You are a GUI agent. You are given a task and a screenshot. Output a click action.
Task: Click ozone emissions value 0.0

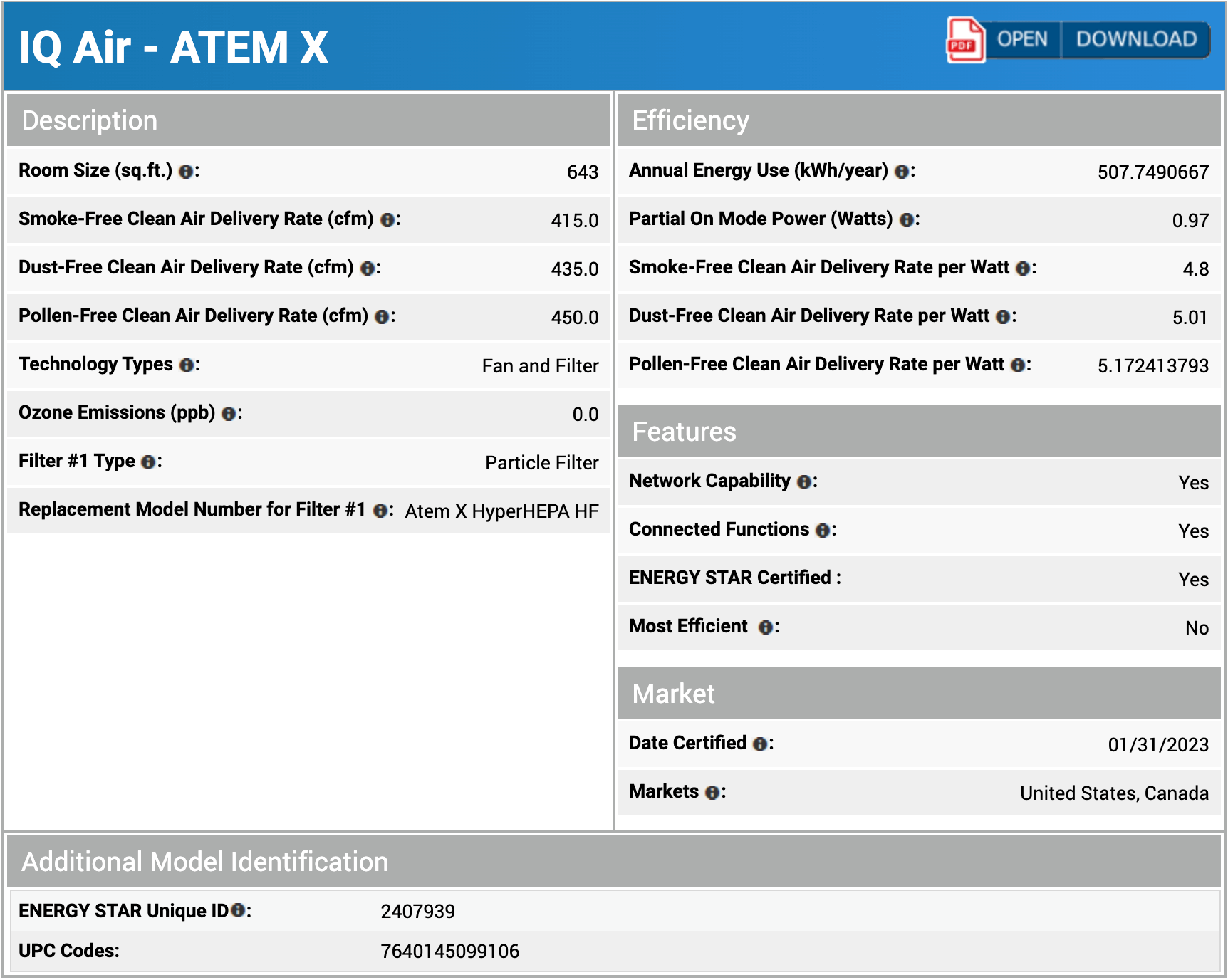tap(586, 415)
